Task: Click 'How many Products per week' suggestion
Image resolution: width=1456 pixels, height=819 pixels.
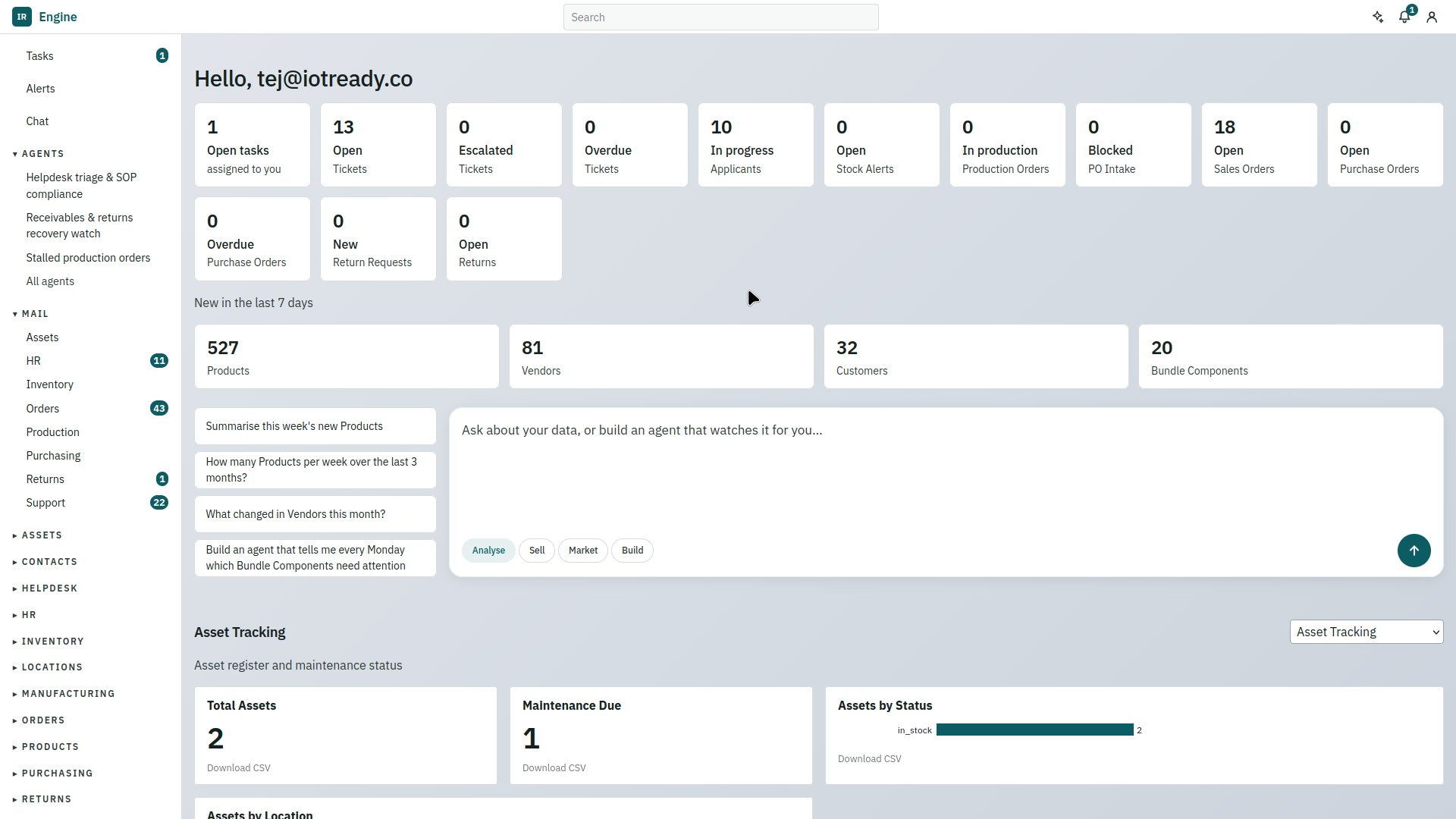Action: click(x=315, y=470)
